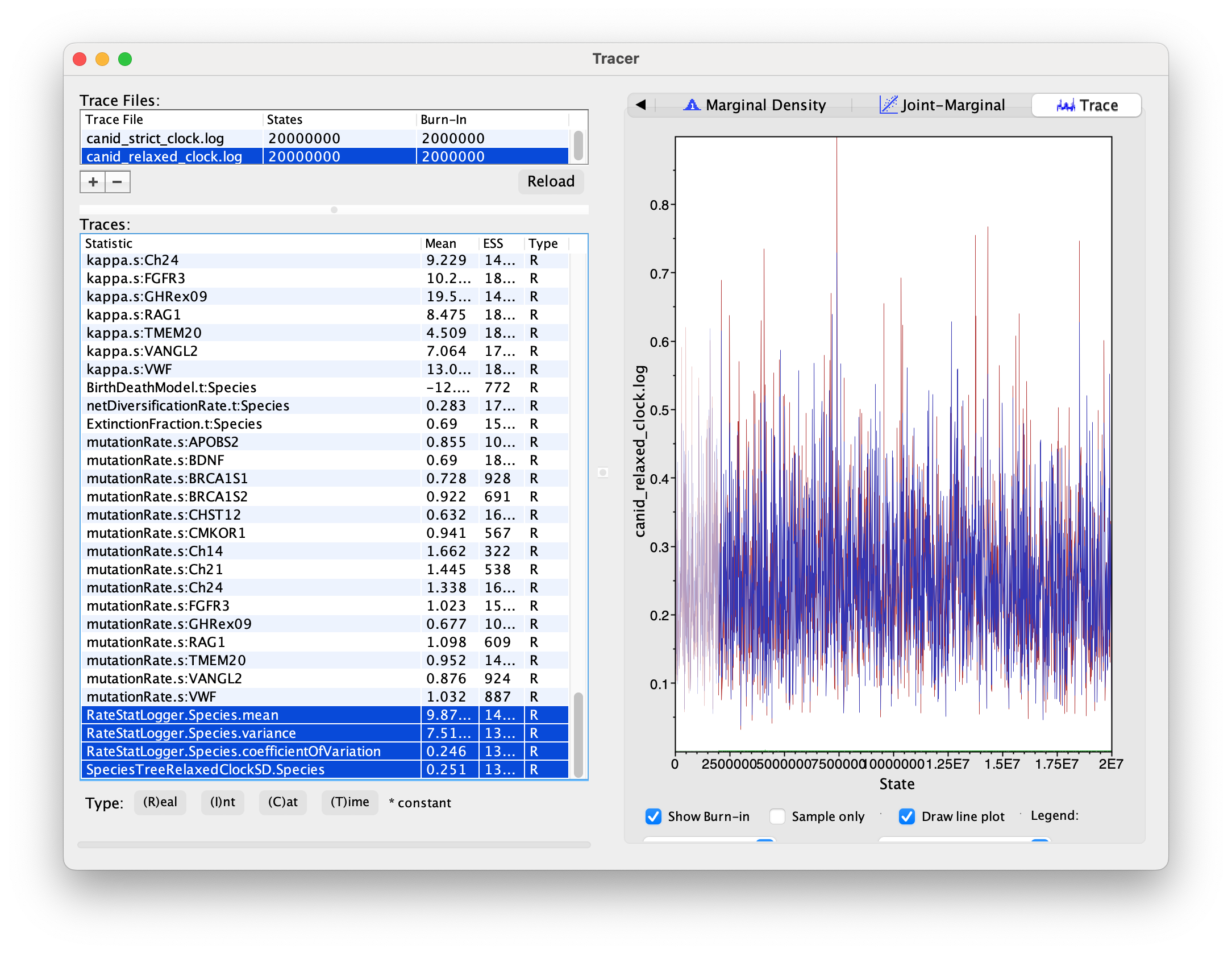Screen dimensions: 1232x954
Task: Click the left arrow to scroll tabs back
Action: 641,105
